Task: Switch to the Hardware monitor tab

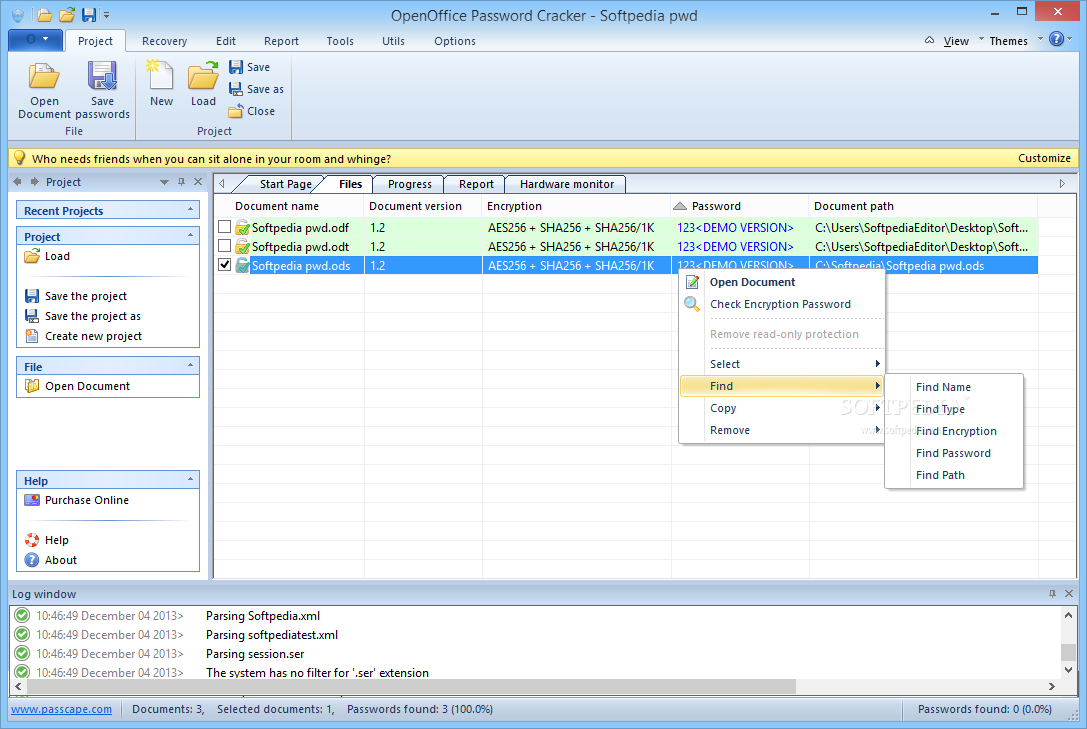Action: point(566,184)
